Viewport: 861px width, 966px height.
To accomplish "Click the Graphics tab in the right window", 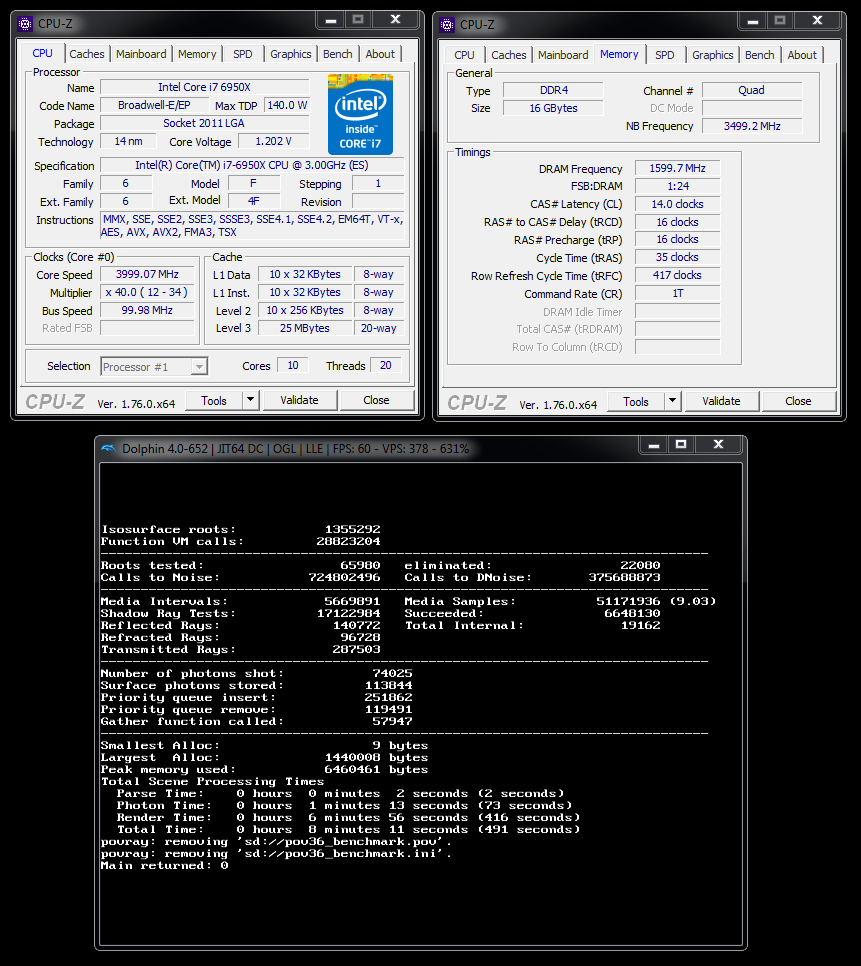I will click(x=712, y=55).
